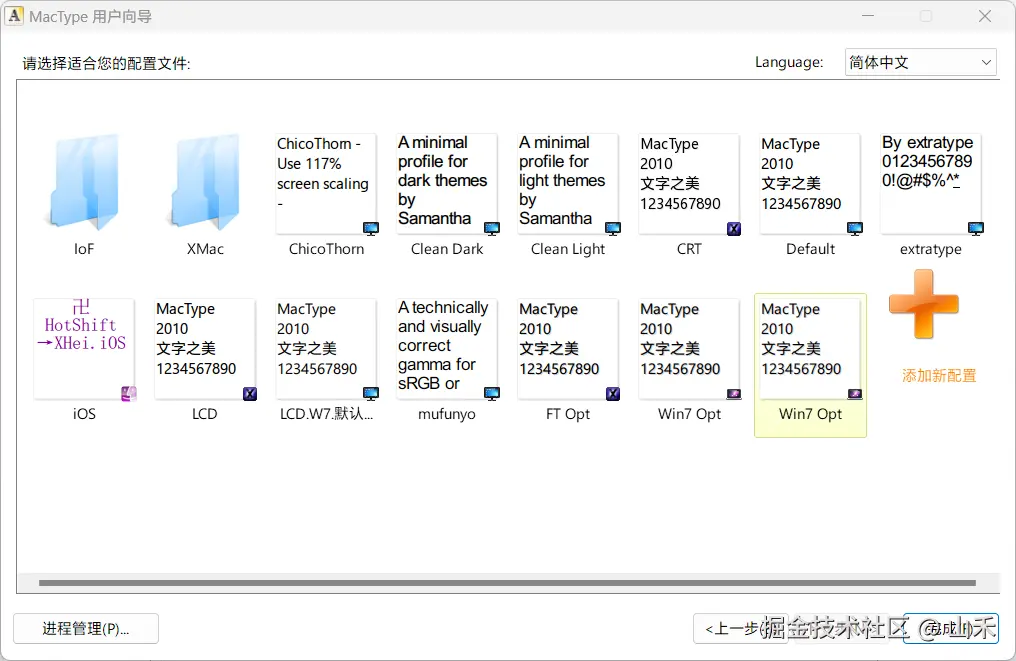Image resolution: width=1016 pixels, height=661 pixels.
Task: Close the MacType 用户向导 window
Action: pos(985,16)
